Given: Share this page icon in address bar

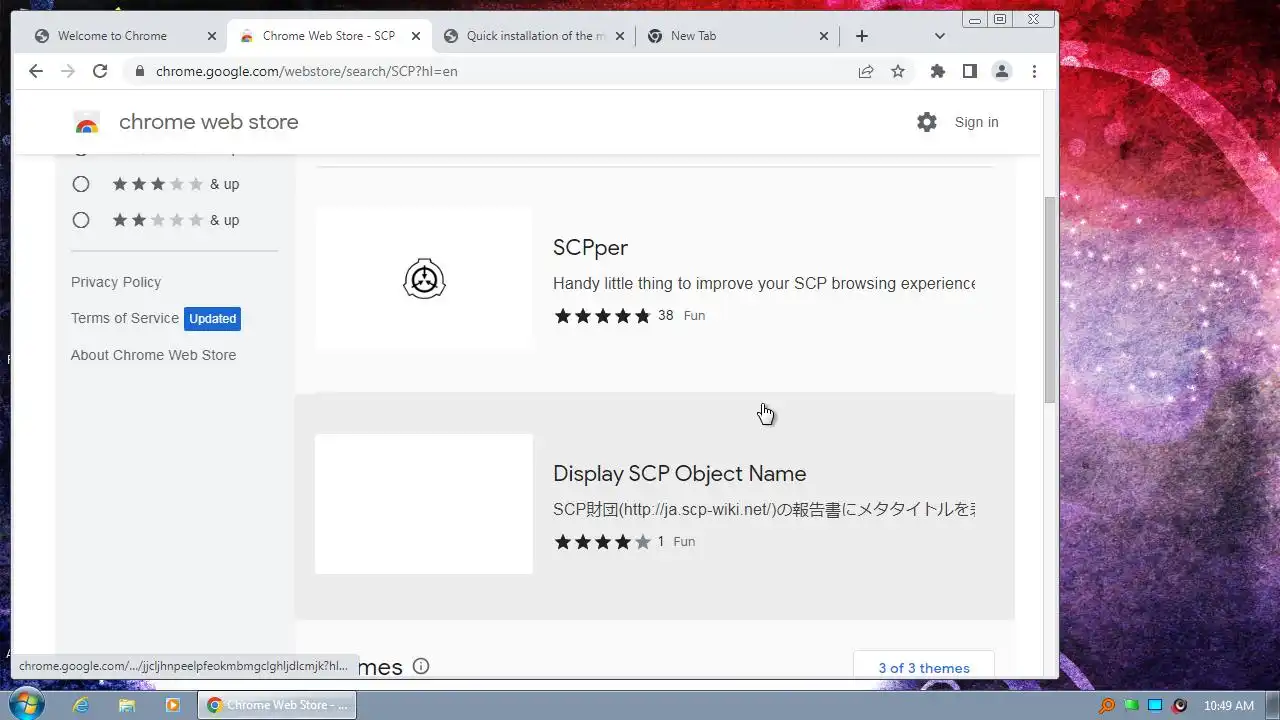Looking at the screenshot, I should pyautogui.click(x=866, y=71).
